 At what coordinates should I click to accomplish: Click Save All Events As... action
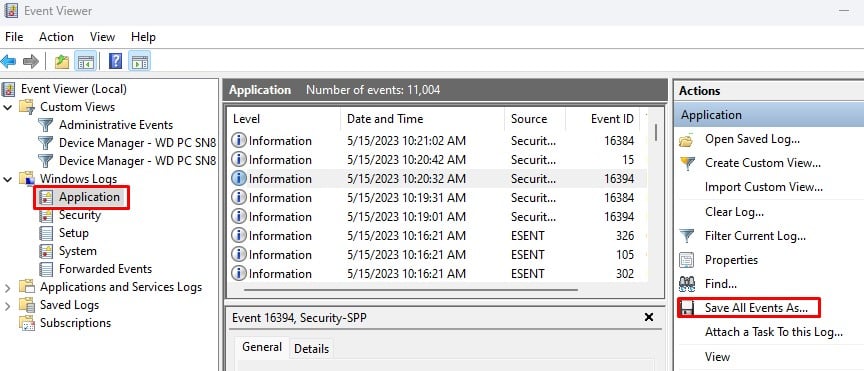[x=756, y=308]
